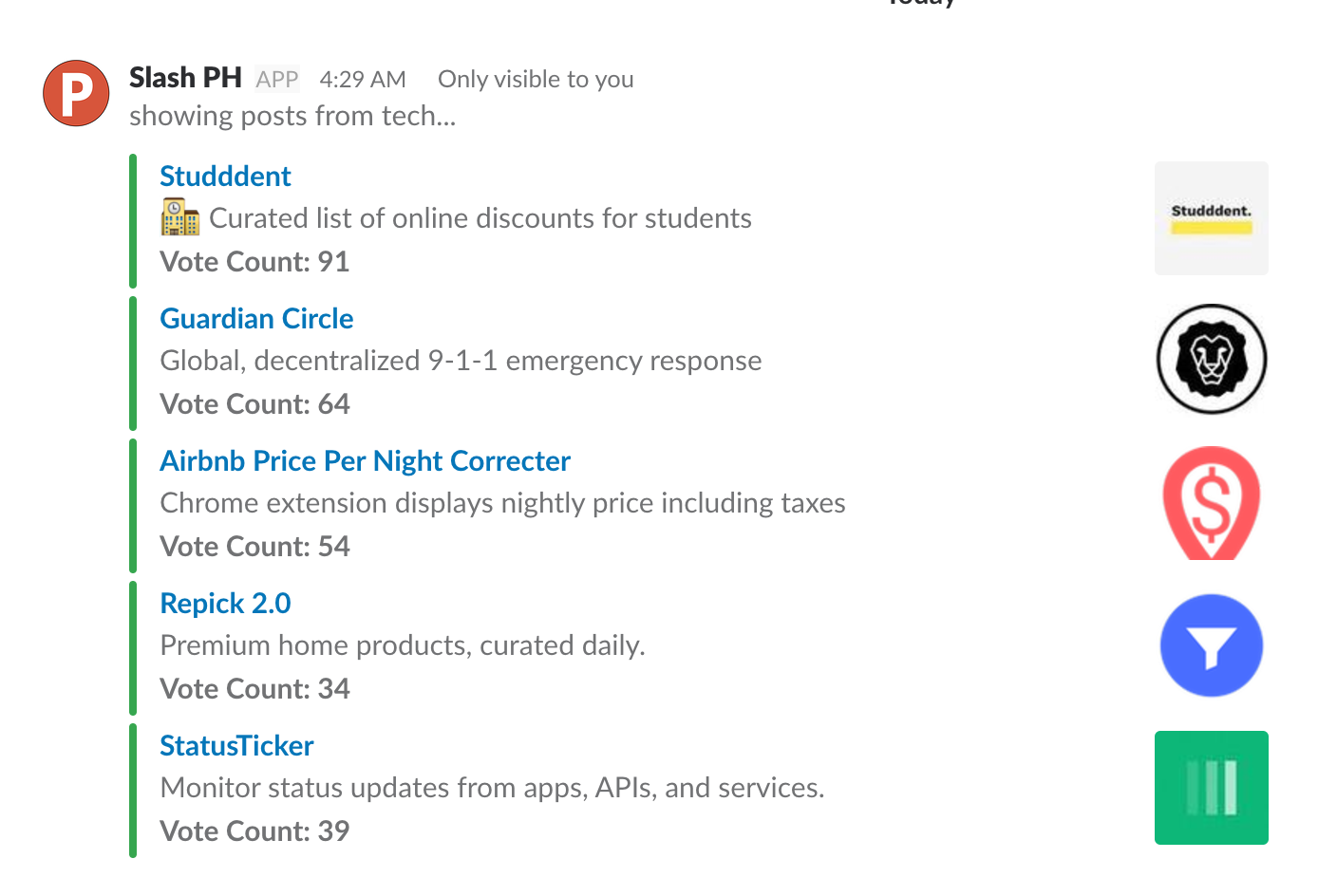The image size is (1337, 896).
Task: Open the Guardian Circle post link
Action: coord(256,319)
